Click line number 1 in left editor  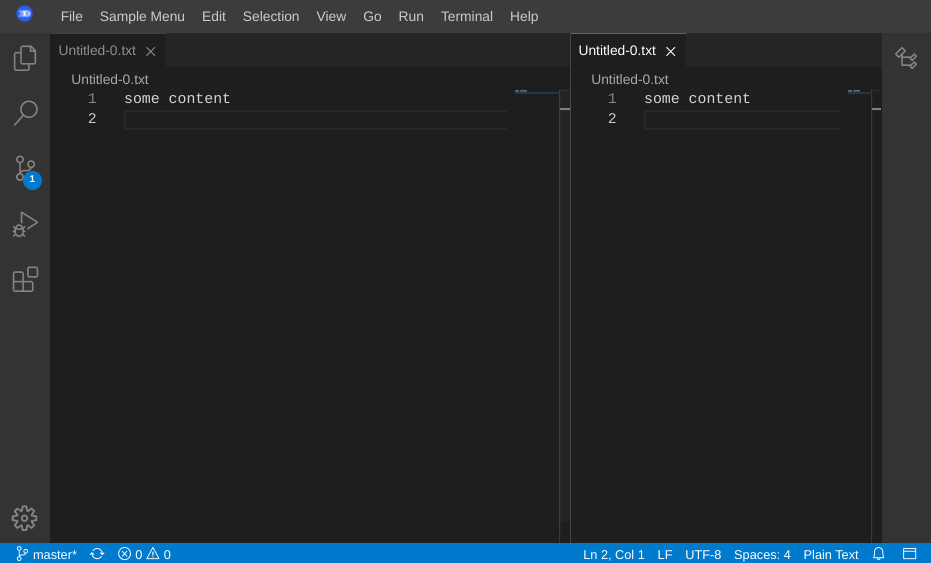92,99
